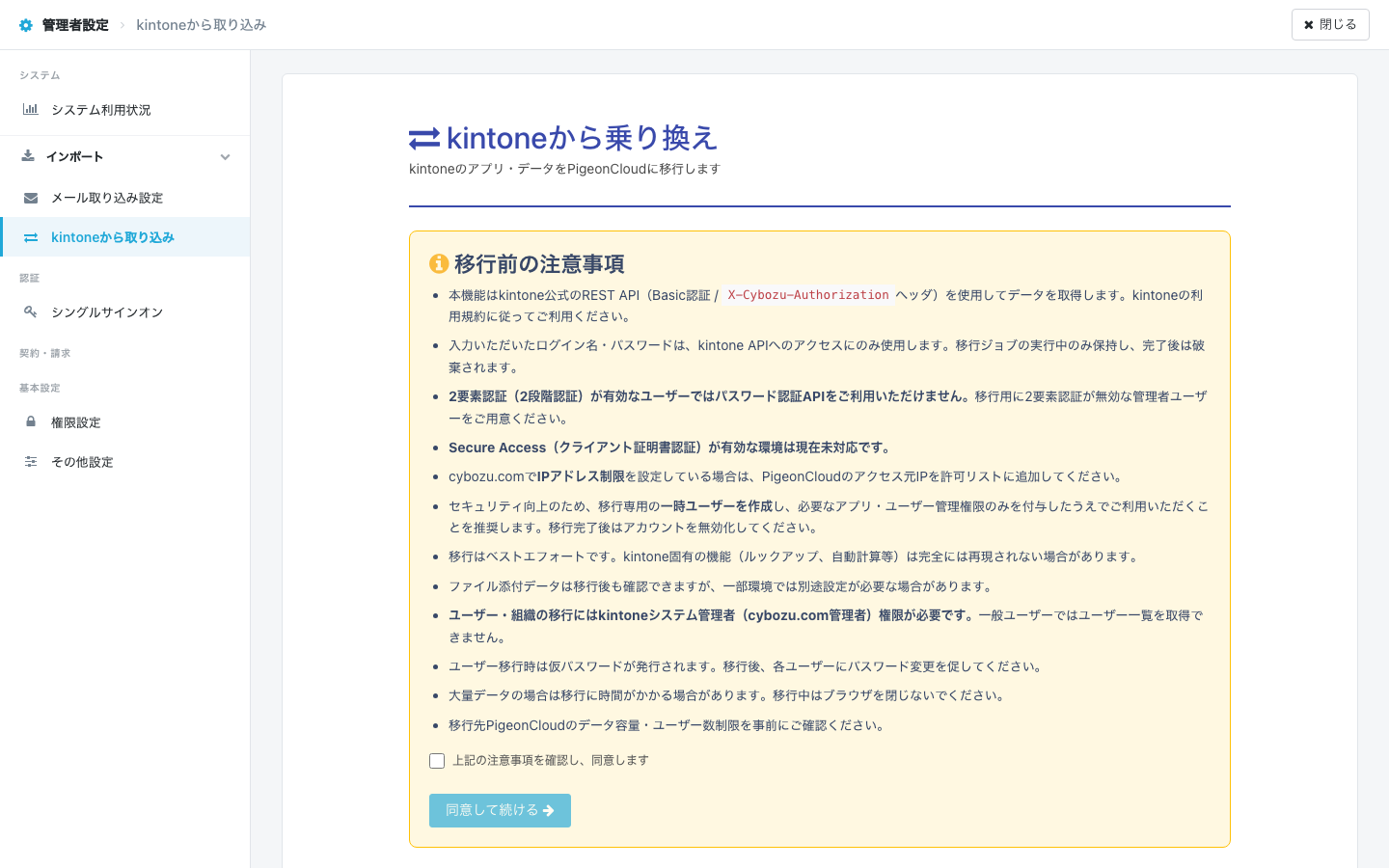Click the gear icon beside 管理者設定
This screenshot has height=868, width=1389.
(26, 24)
